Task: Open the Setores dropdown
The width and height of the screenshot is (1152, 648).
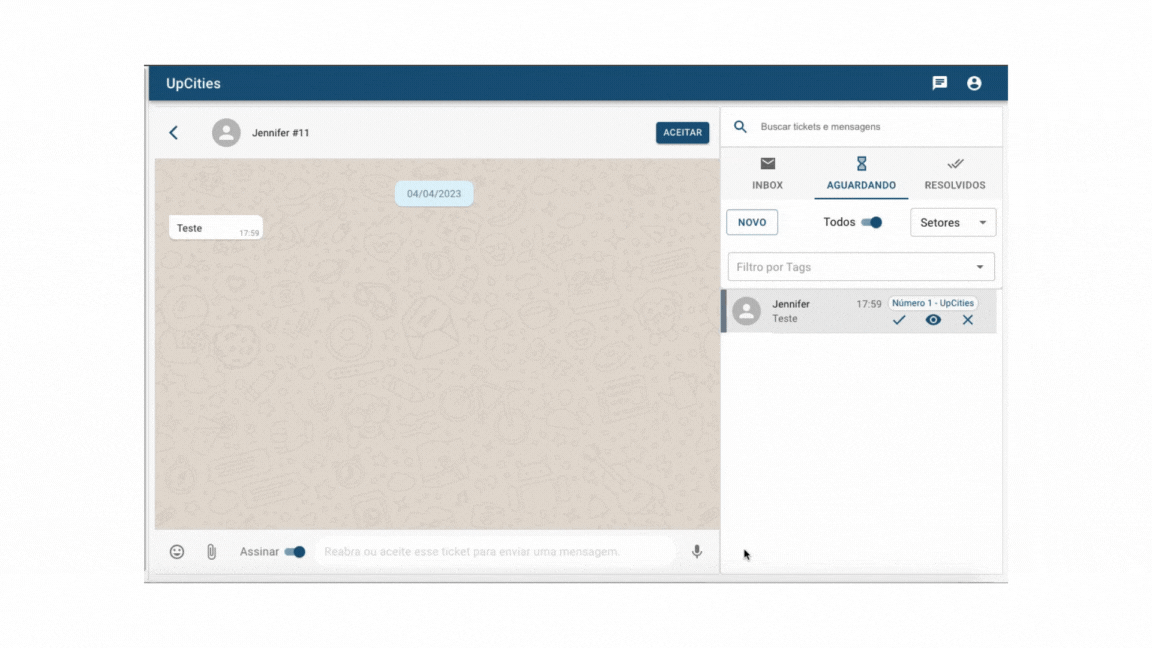Action: point(953,223)
